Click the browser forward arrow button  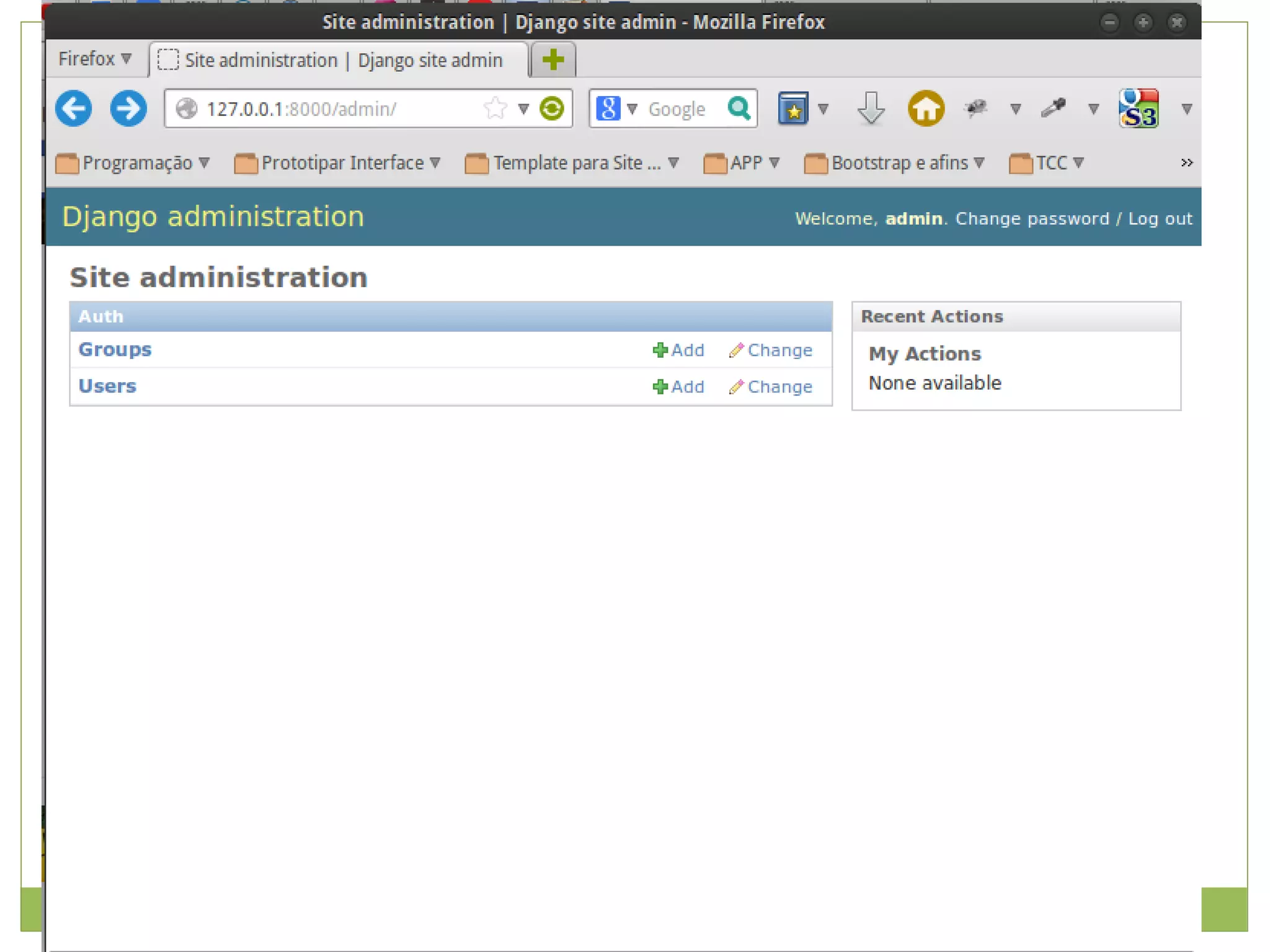(128, 109)
